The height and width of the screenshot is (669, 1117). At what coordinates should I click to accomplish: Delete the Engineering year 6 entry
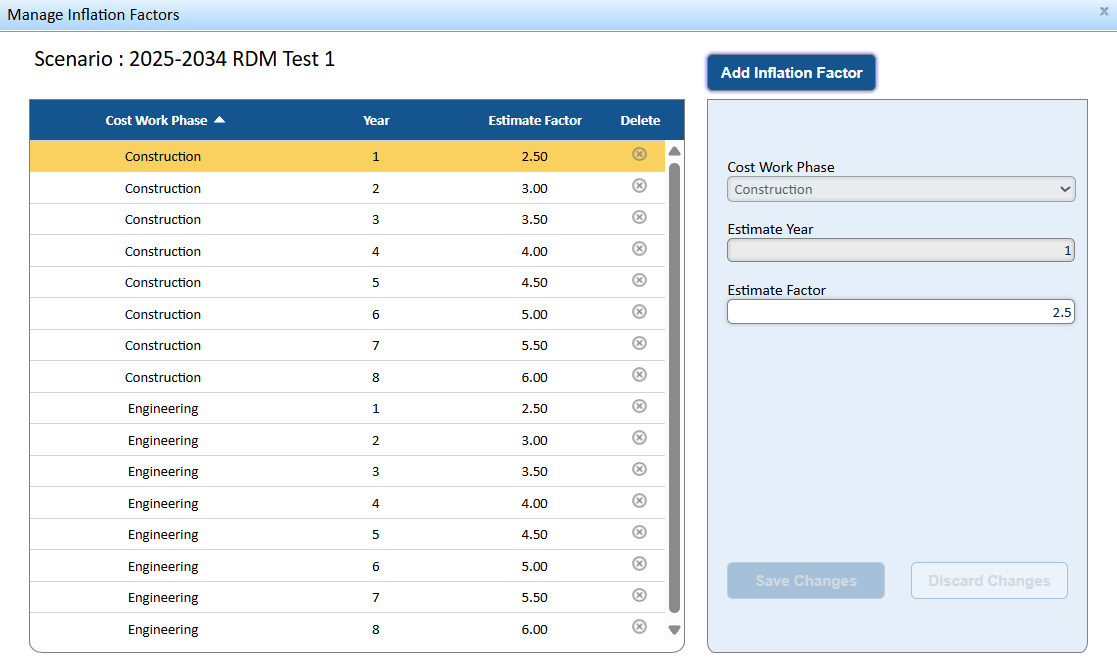(x=639, y=564)
